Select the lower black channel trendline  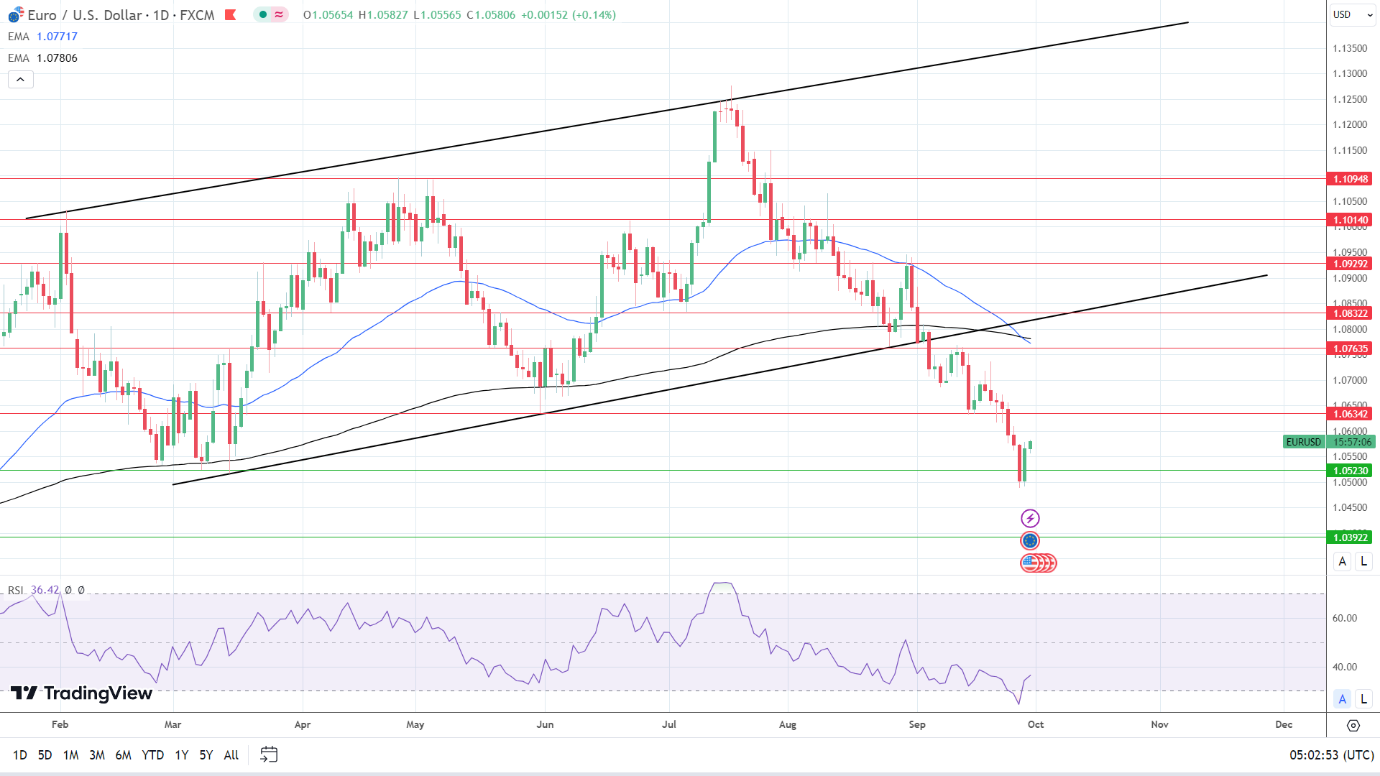coord(720,380)
